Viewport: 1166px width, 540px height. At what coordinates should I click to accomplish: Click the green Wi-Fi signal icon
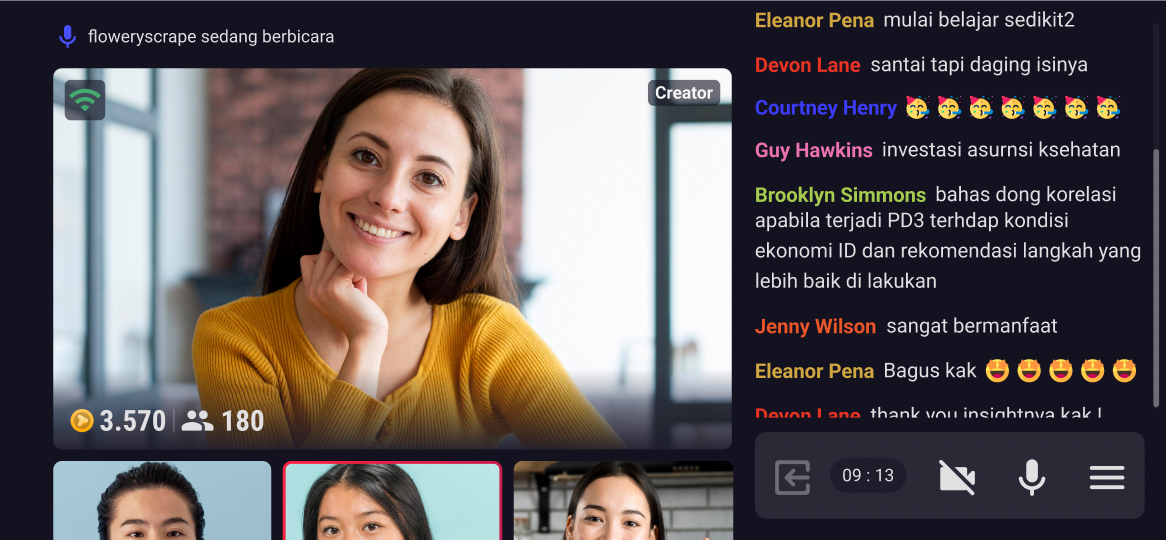tap(85, 100)
